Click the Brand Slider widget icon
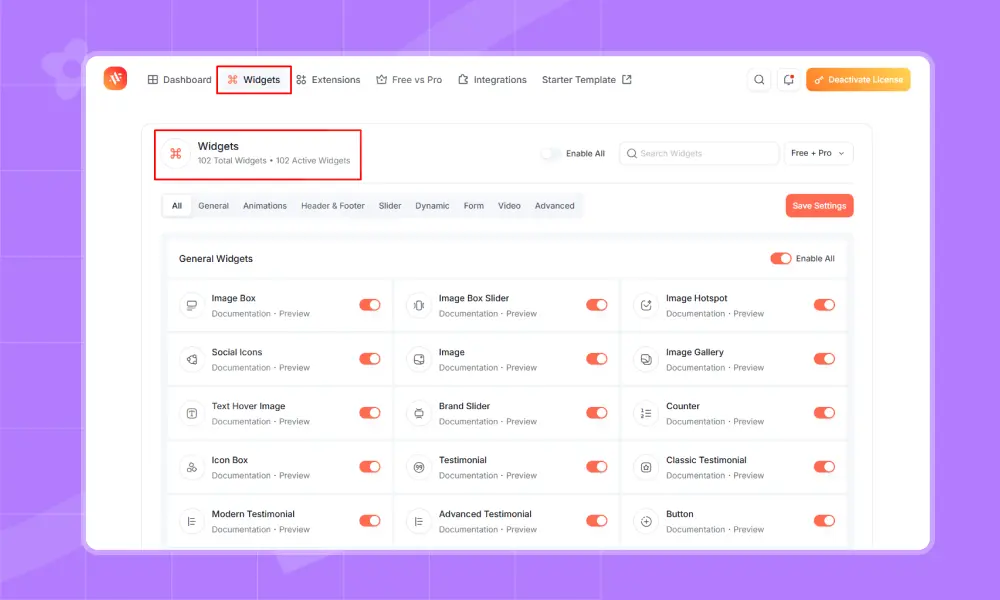1000x600 pixels. [419, 413]
